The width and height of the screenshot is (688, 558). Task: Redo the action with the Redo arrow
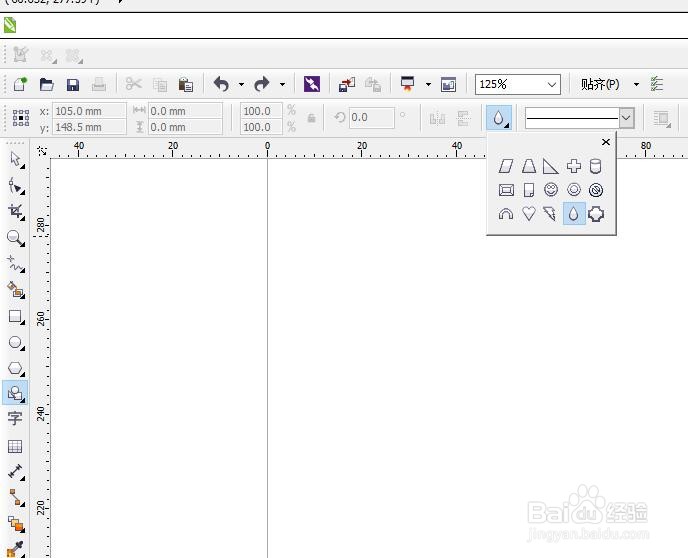coord(262,84)
